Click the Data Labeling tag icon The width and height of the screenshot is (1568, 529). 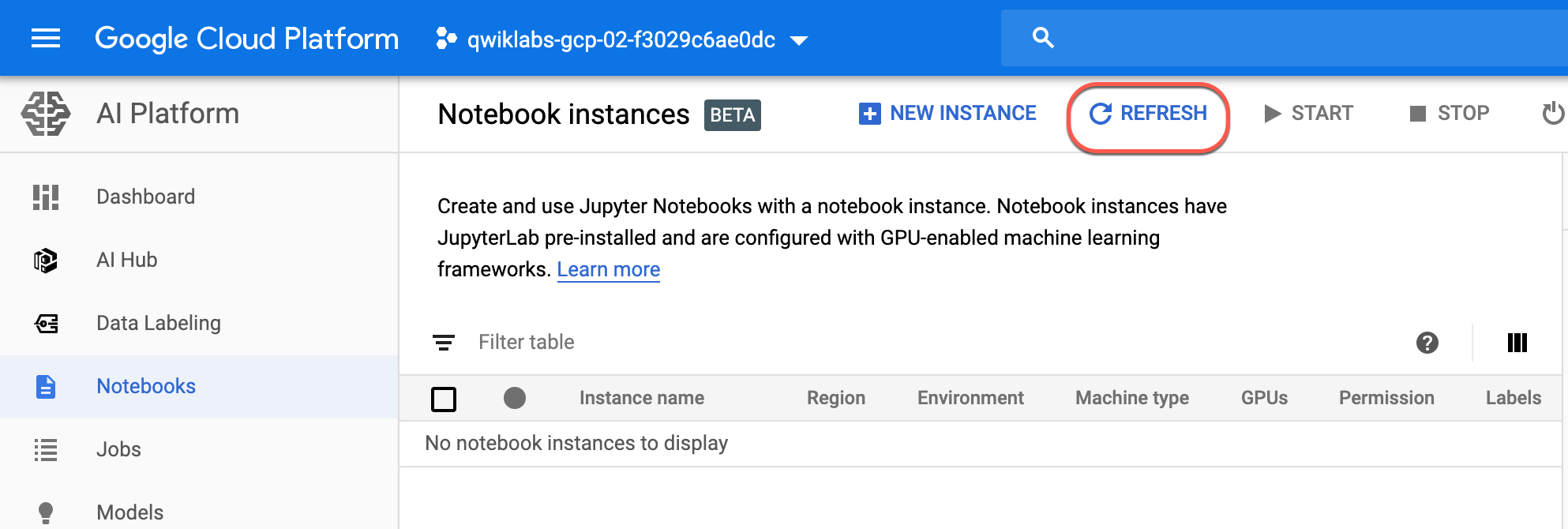pyautogui.click(x=47, y=324)
